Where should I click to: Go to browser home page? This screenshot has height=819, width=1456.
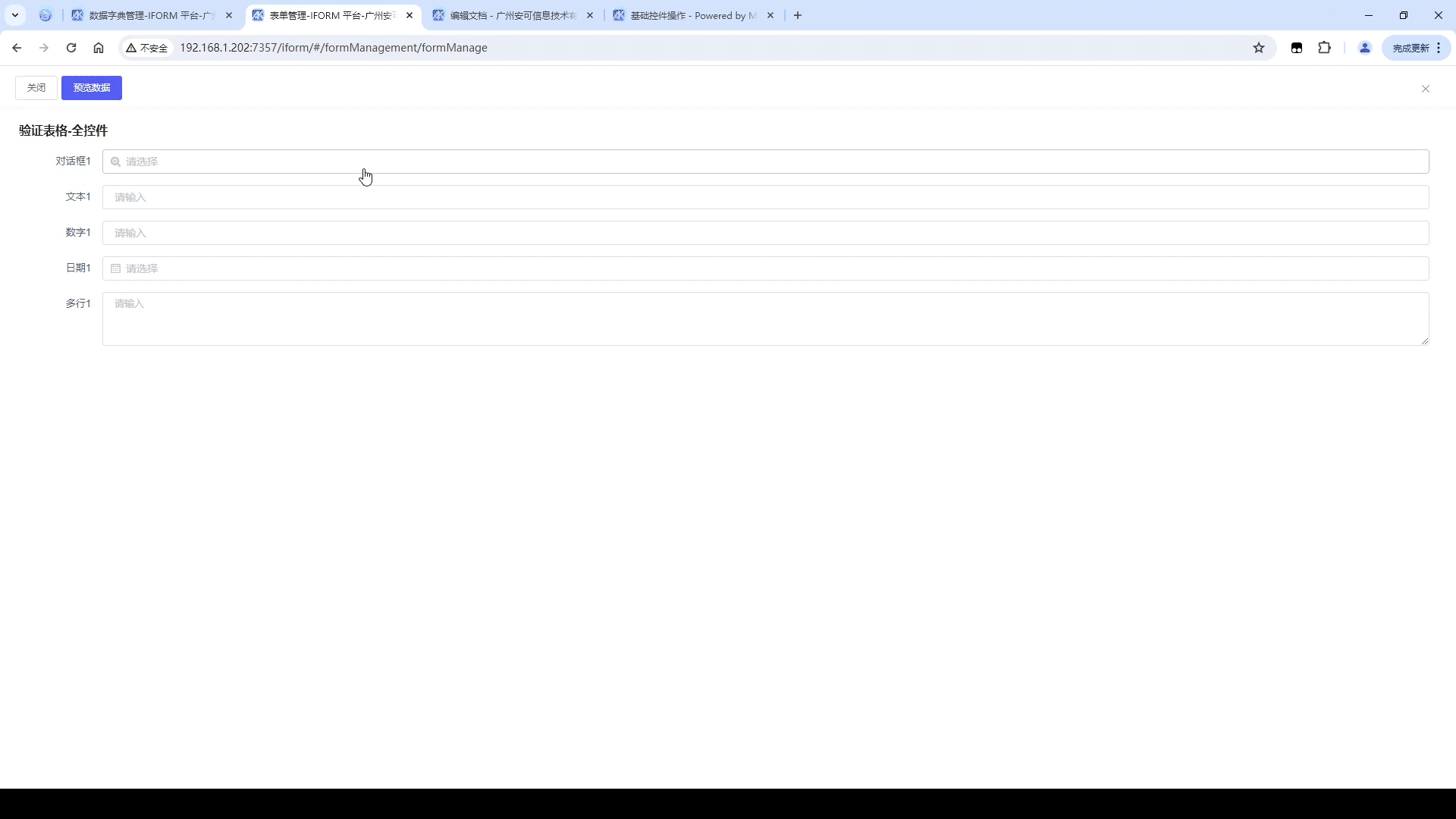click(99, 48)
